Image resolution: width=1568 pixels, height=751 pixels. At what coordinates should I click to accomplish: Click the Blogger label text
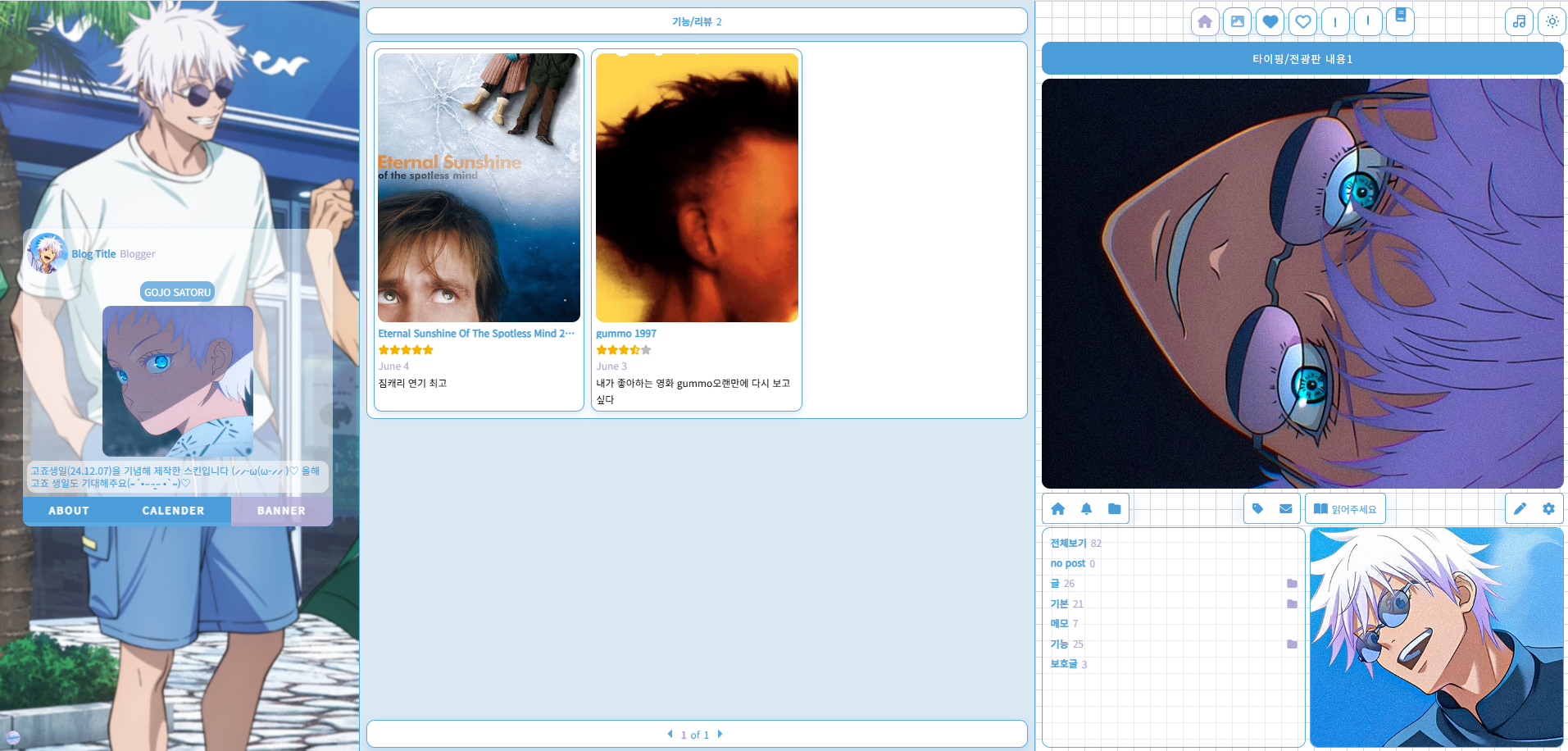pyautogui.click(x=138, y=254)
